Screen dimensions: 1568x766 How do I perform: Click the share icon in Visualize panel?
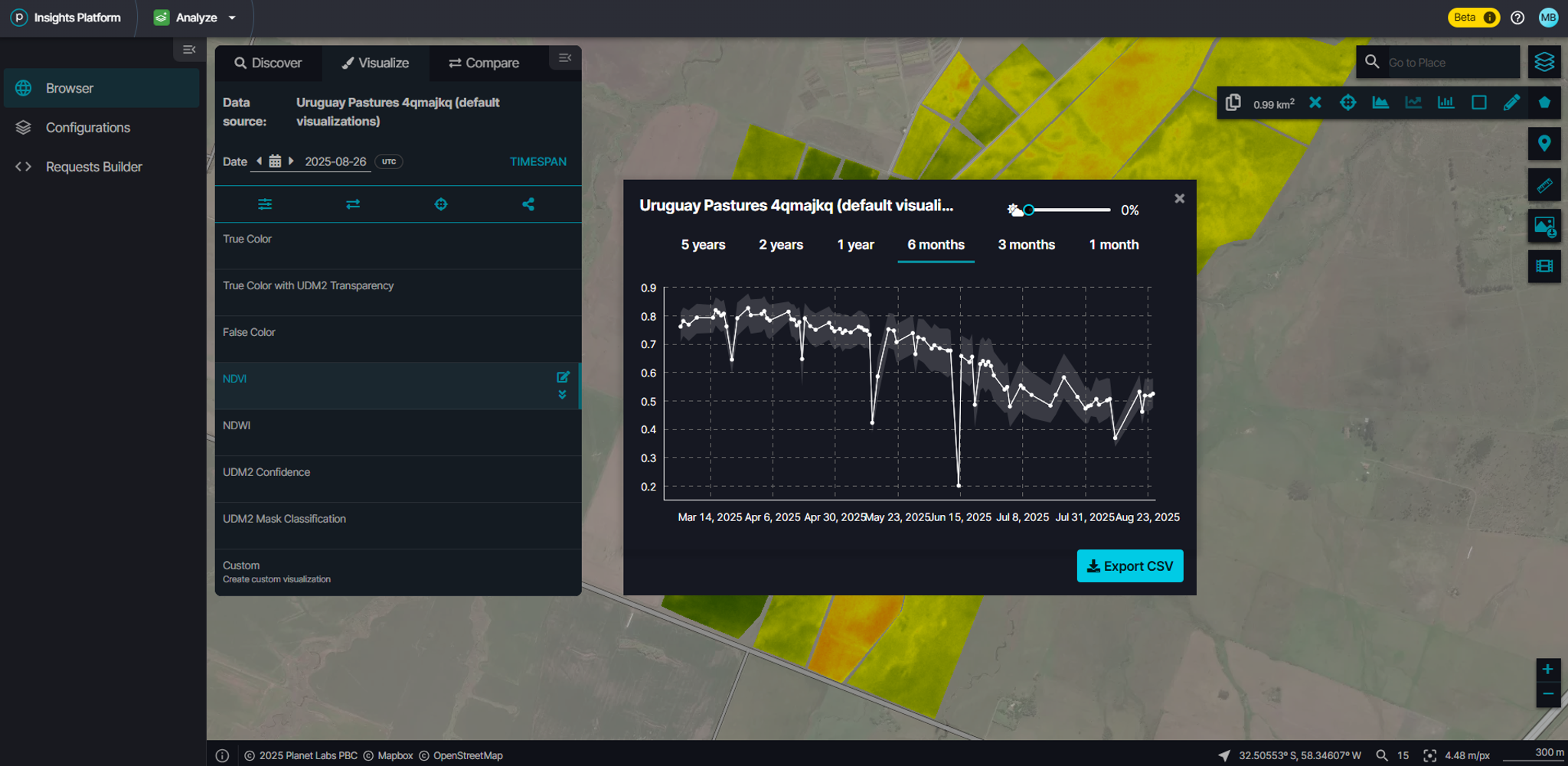tap(528, 204)
